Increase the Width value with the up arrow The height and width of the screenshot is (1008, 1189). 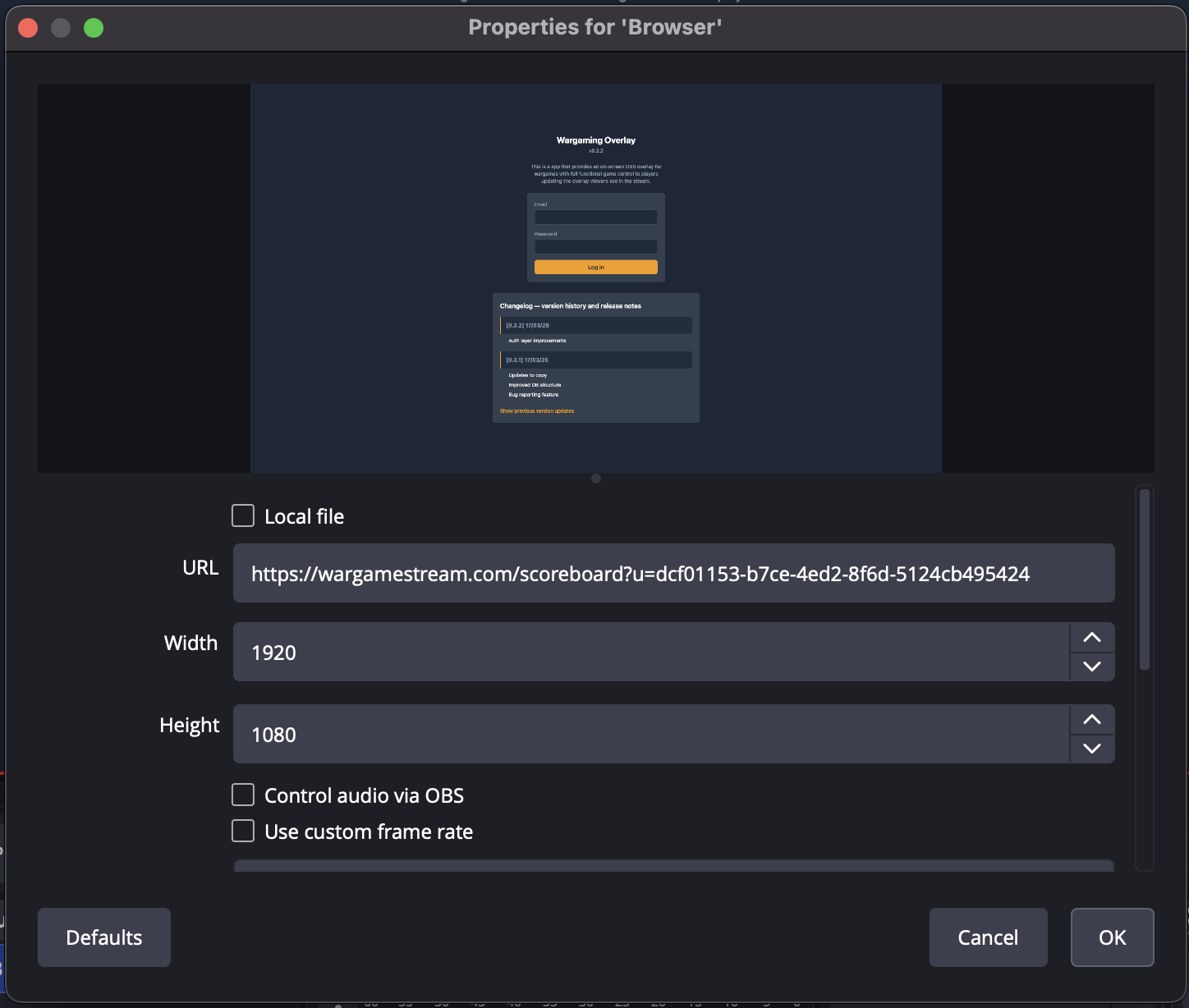point(1091,637)
